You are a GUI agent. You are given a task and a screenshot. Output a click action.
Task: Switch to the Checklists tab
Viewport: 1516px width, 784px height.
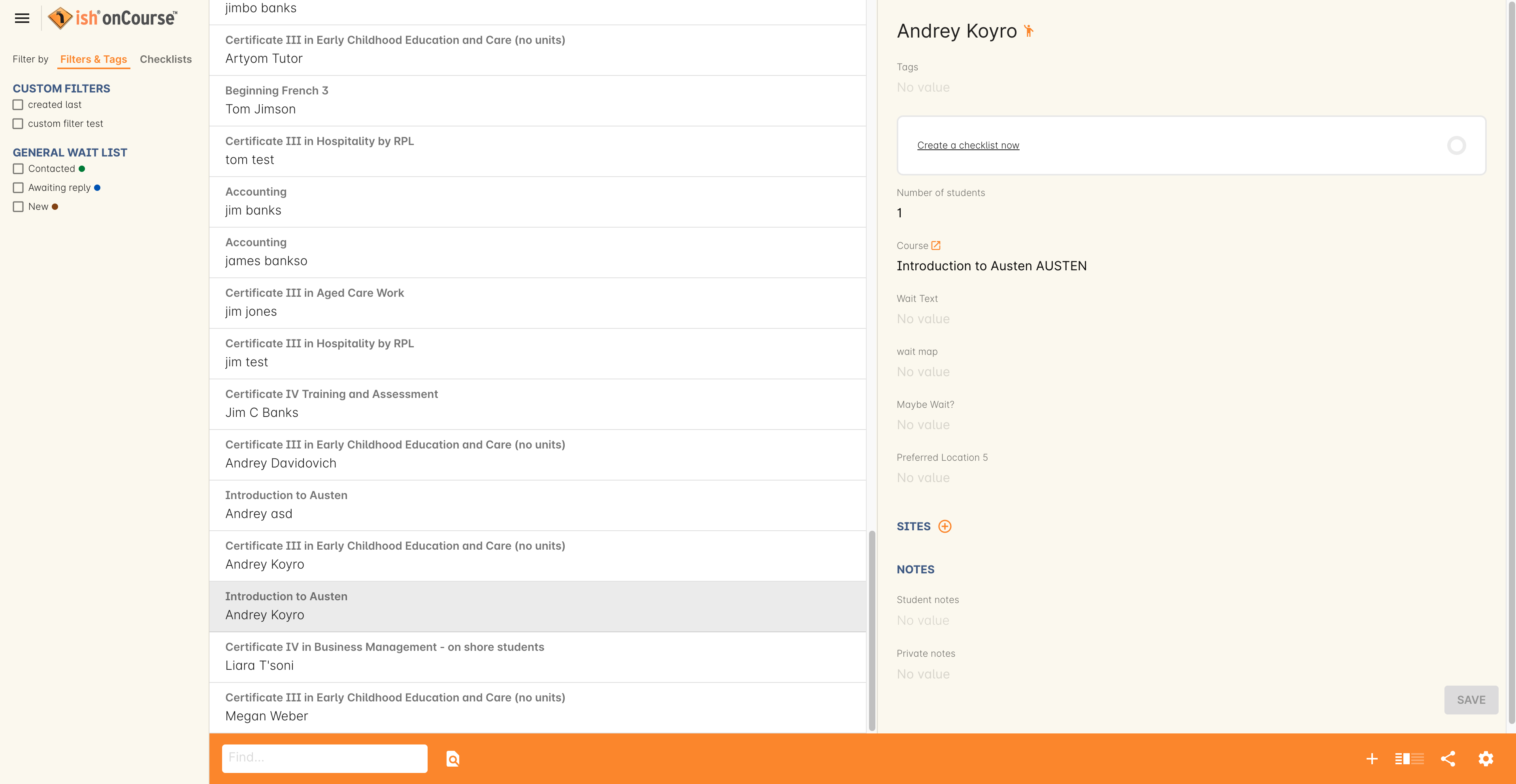point(165,59)
